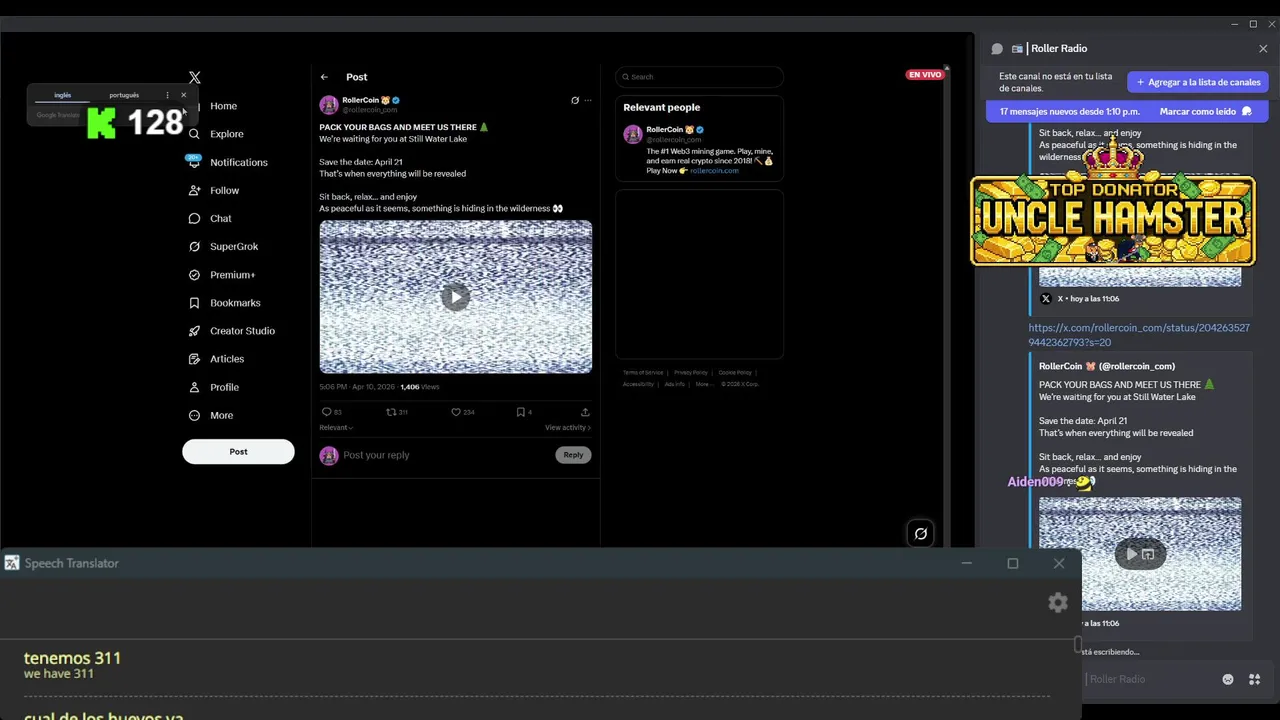Expand the Relevant replies sort dropdown
This screenshot has height=720, width=1280.
pyautogui.click(x=336, y=428)
